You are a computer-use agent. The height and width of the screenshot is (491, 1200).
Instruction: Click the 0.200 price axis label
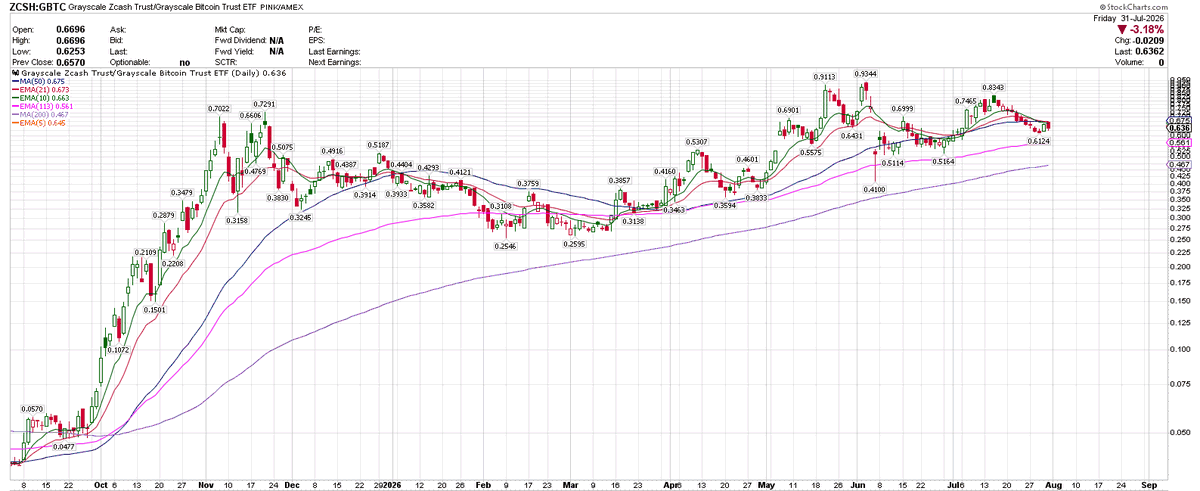tap(1178, 266)
